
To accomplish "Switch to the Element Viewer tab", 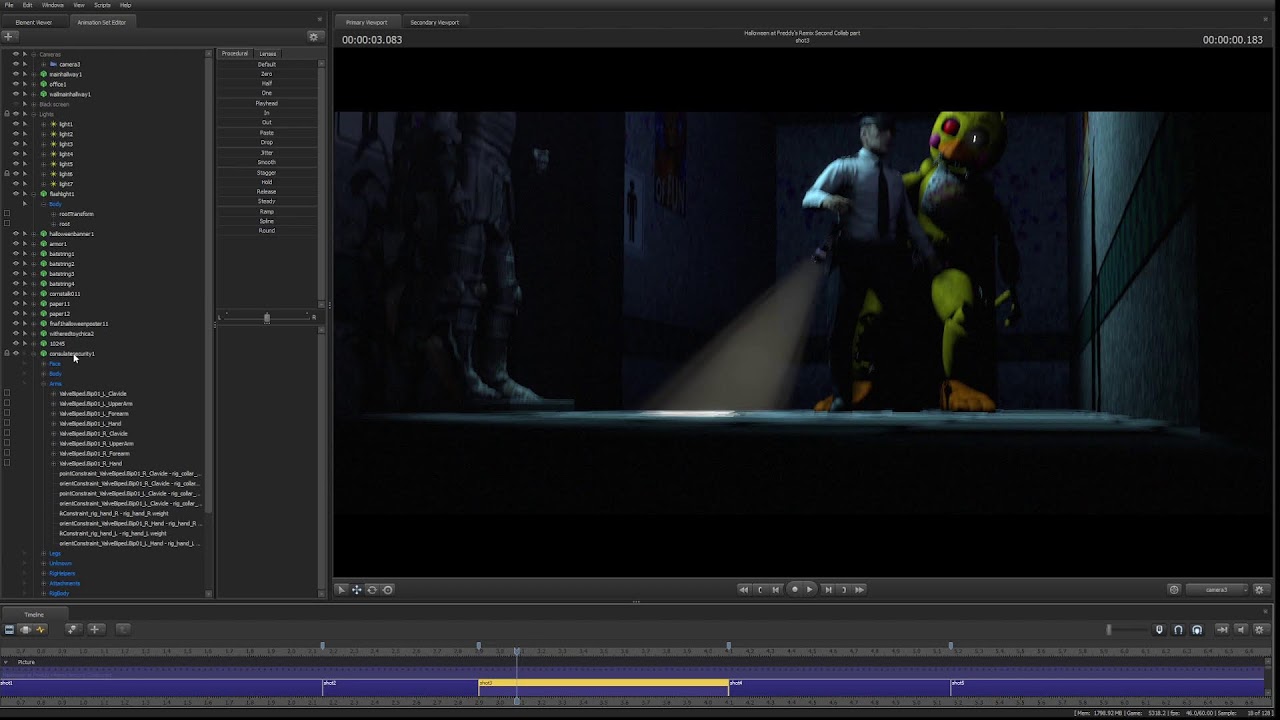I will pos(34,22).
